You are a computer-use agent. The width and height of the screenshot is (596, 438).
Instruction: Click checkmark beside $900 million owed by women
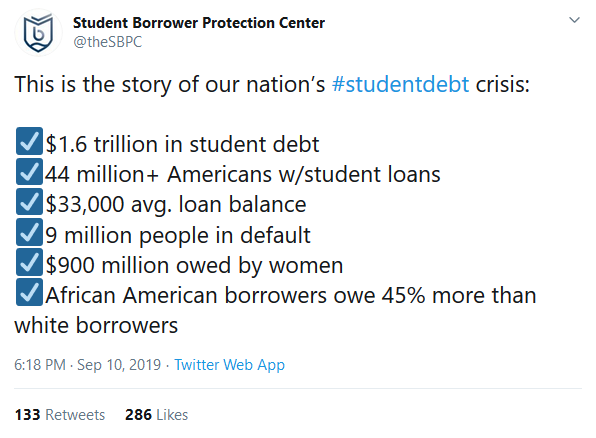pyautogui.click(x=29, y=262)
